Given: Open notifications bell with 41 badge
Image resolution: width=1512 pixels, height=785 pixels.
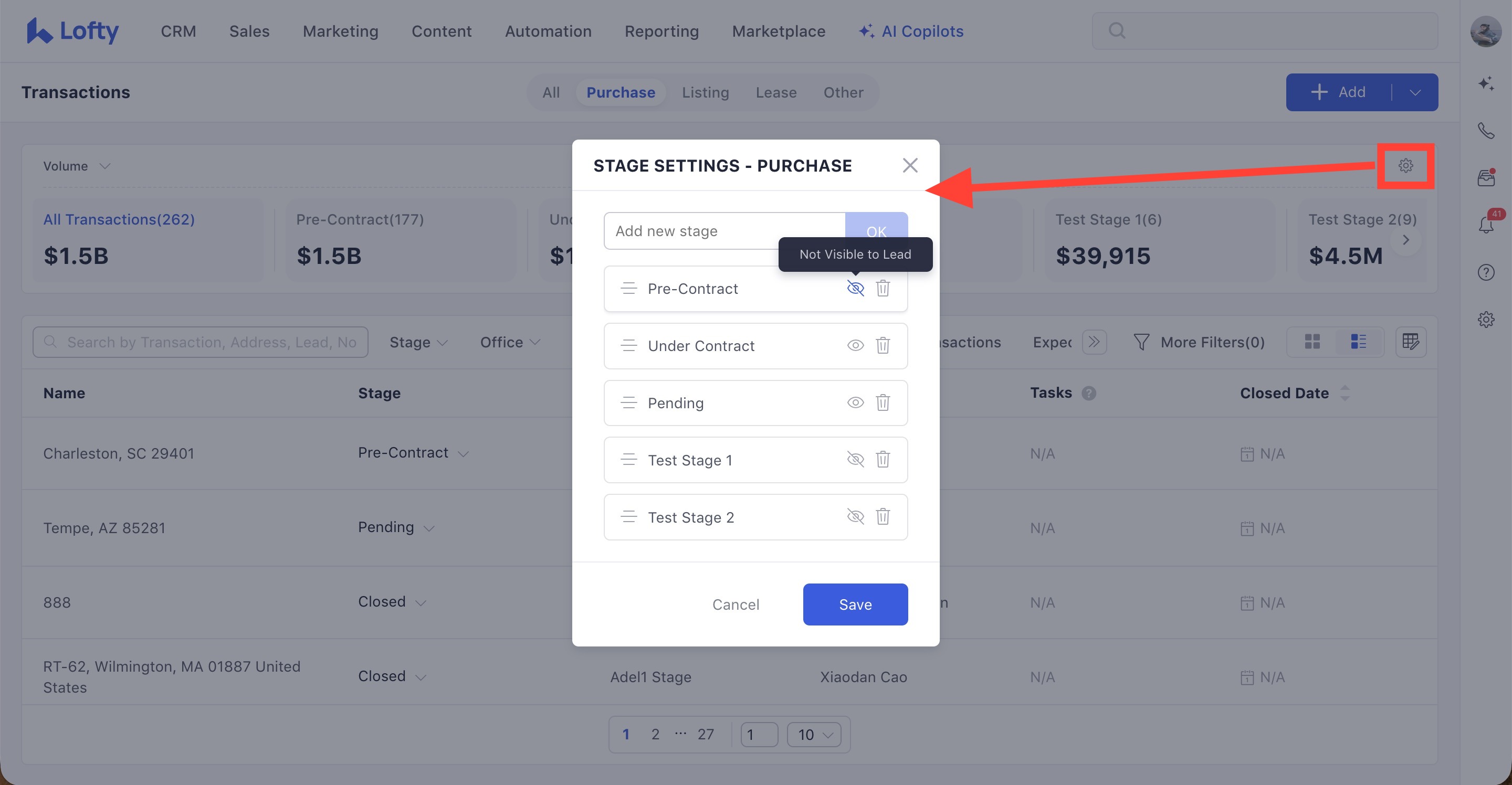Looking at the screenshot, I should coord(1486,225).
